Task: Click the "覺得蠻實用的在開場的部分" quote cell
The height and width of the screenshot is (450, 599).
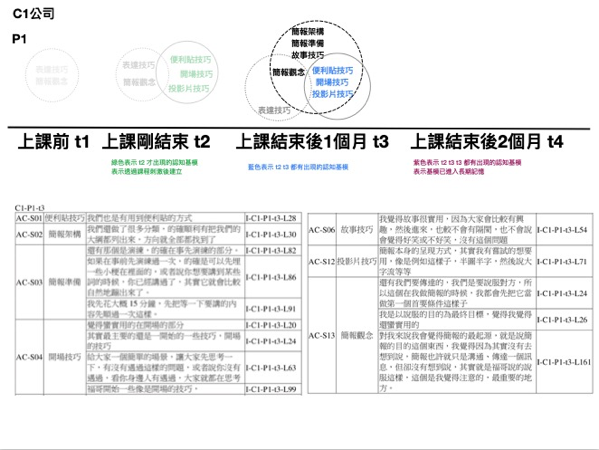Action: 165,325
